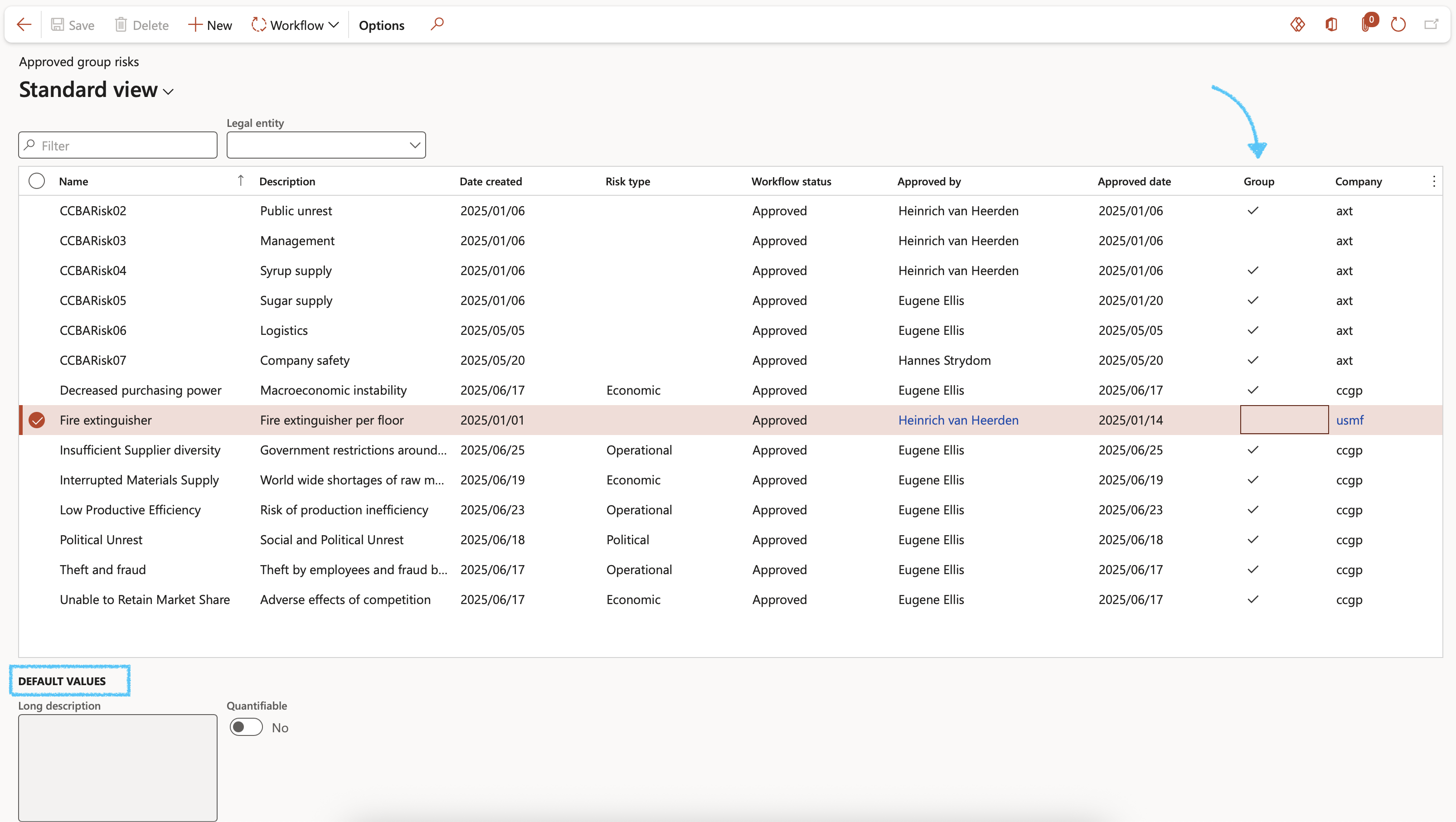Click the Name column sort arrow
1456x822 pixels.
pyautogui.click(x=240, y=181)
